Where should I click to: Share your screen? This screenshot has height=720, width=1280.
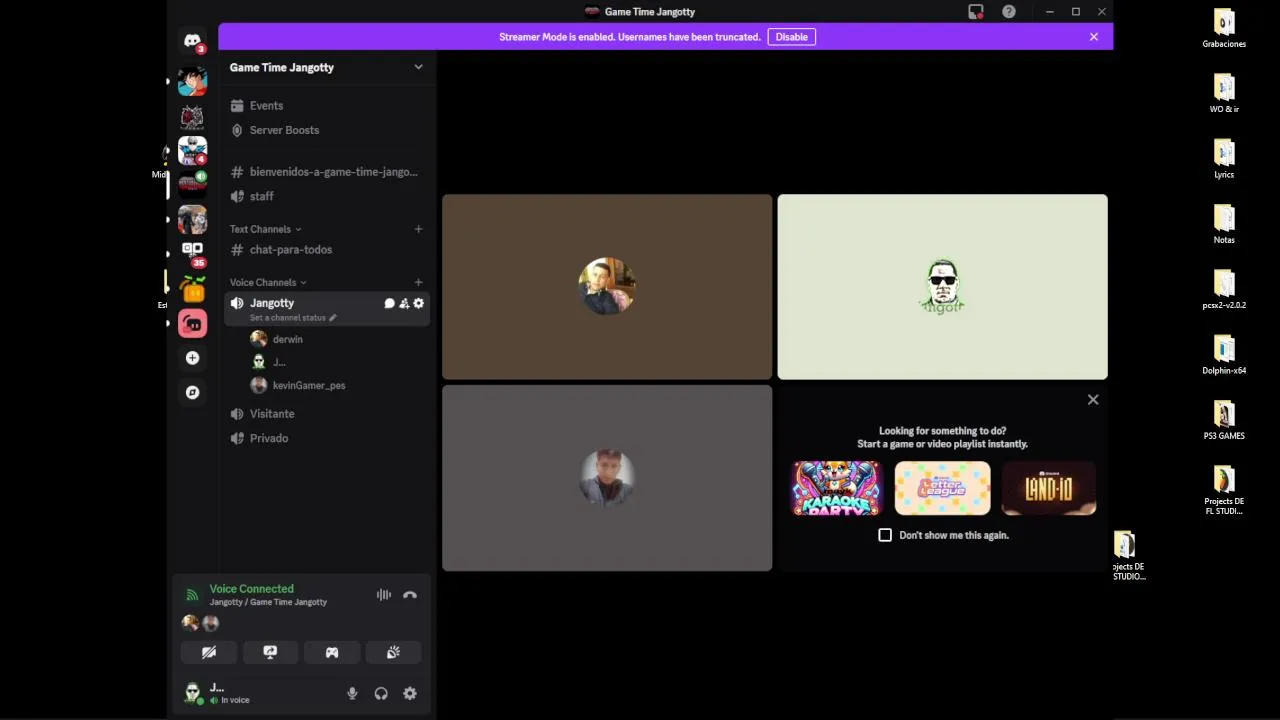(x=270, y=652)
